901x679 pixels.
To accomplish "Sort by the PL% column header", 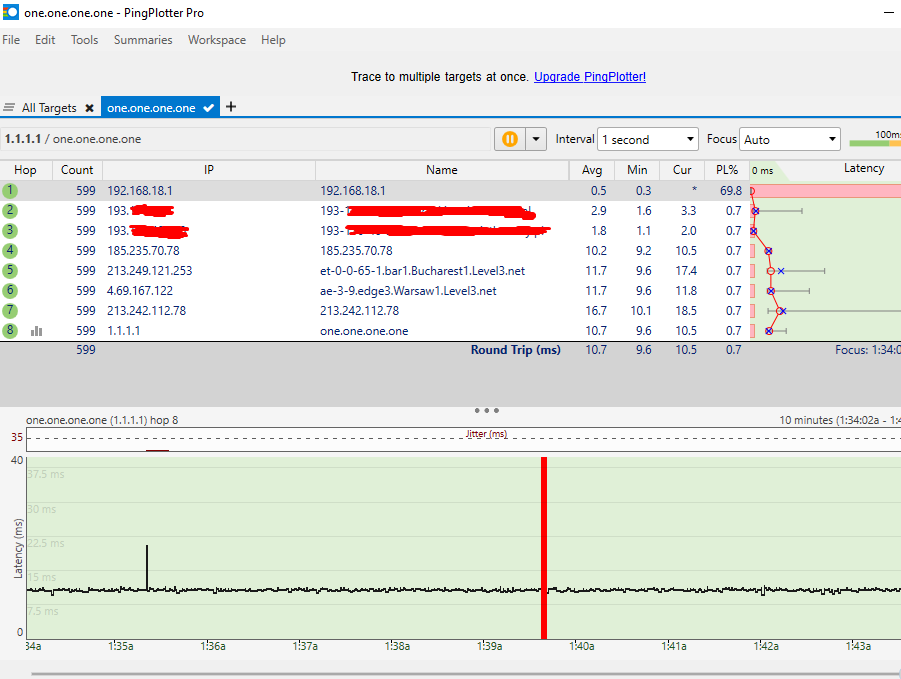I will (727, 170).
